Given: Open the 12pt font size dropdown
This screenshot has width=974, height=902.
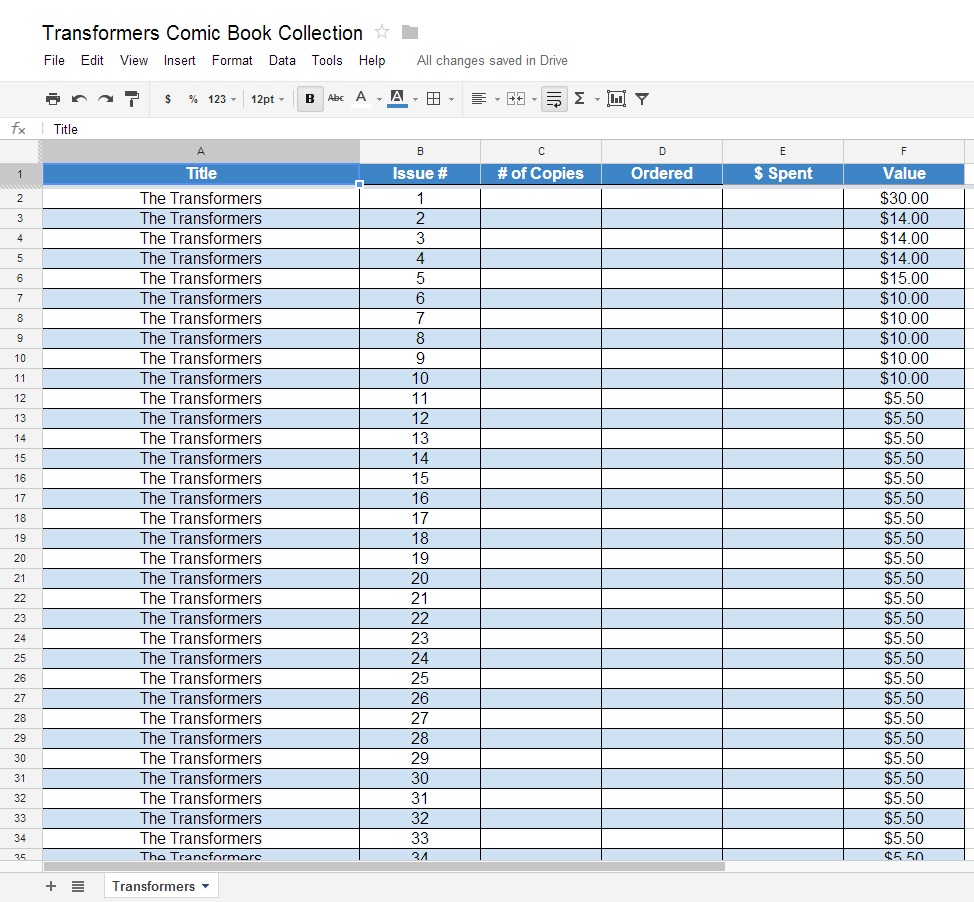Looking at the screenshot, I should (x=267, y=99).
